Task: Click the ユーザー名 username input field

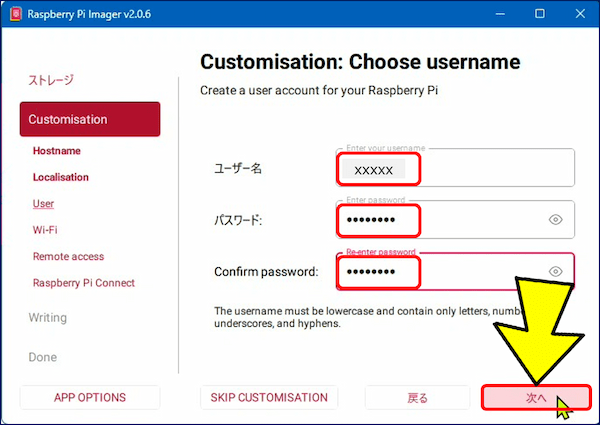Action: (x=455, y=168)
